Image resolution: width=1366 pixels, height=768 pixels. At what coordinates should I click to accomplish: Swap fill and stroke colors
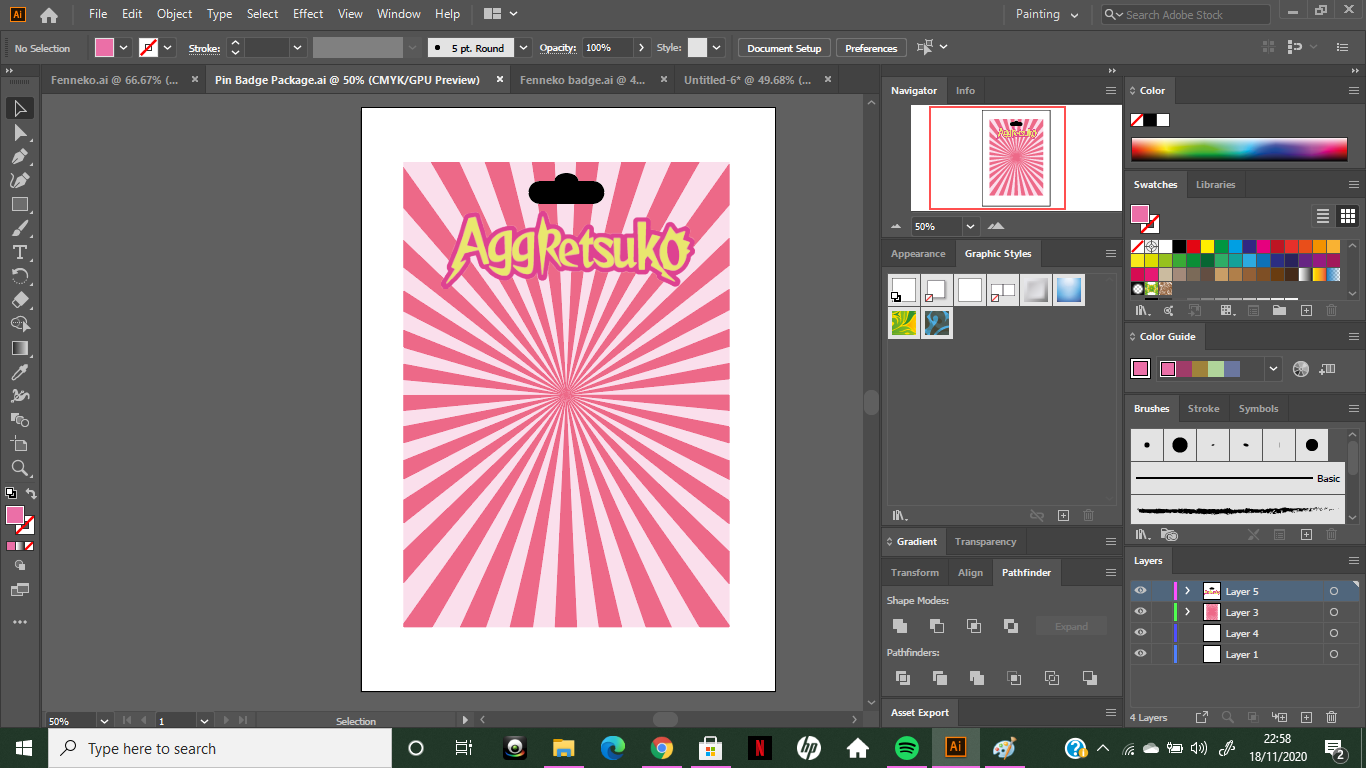31,494
